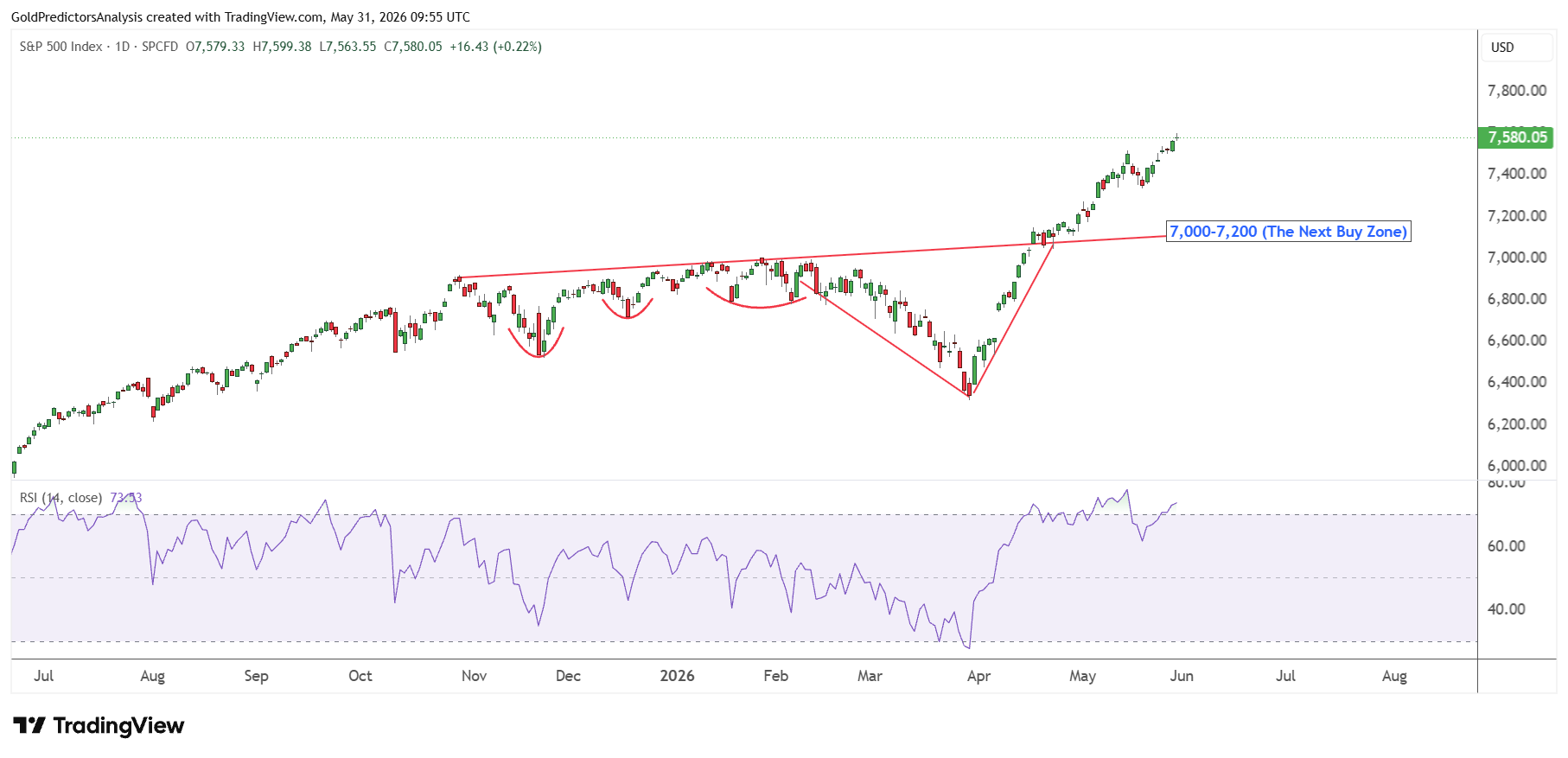
Task: Click the RSI 60.00 scale label
Action: click(1507, 546)
